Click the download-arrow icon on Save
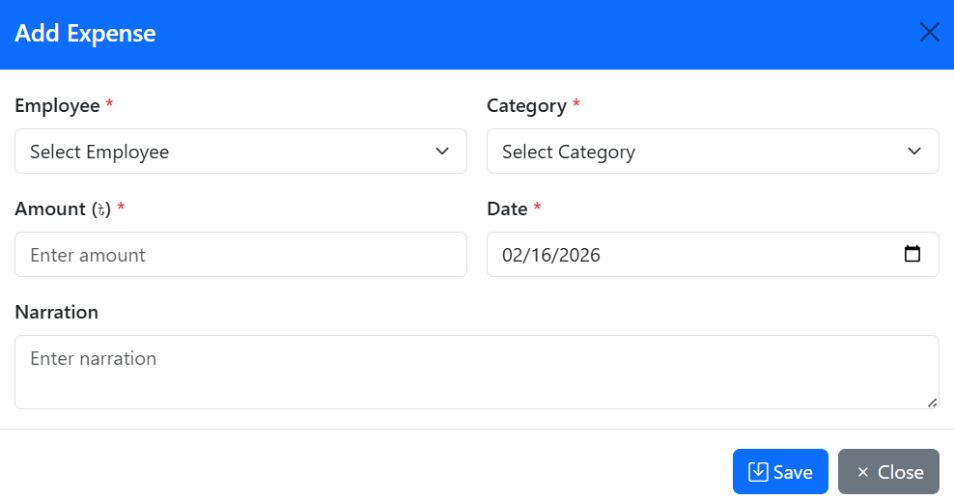The height and width of the screenshot is (500, 954). [x=758, y=472]
